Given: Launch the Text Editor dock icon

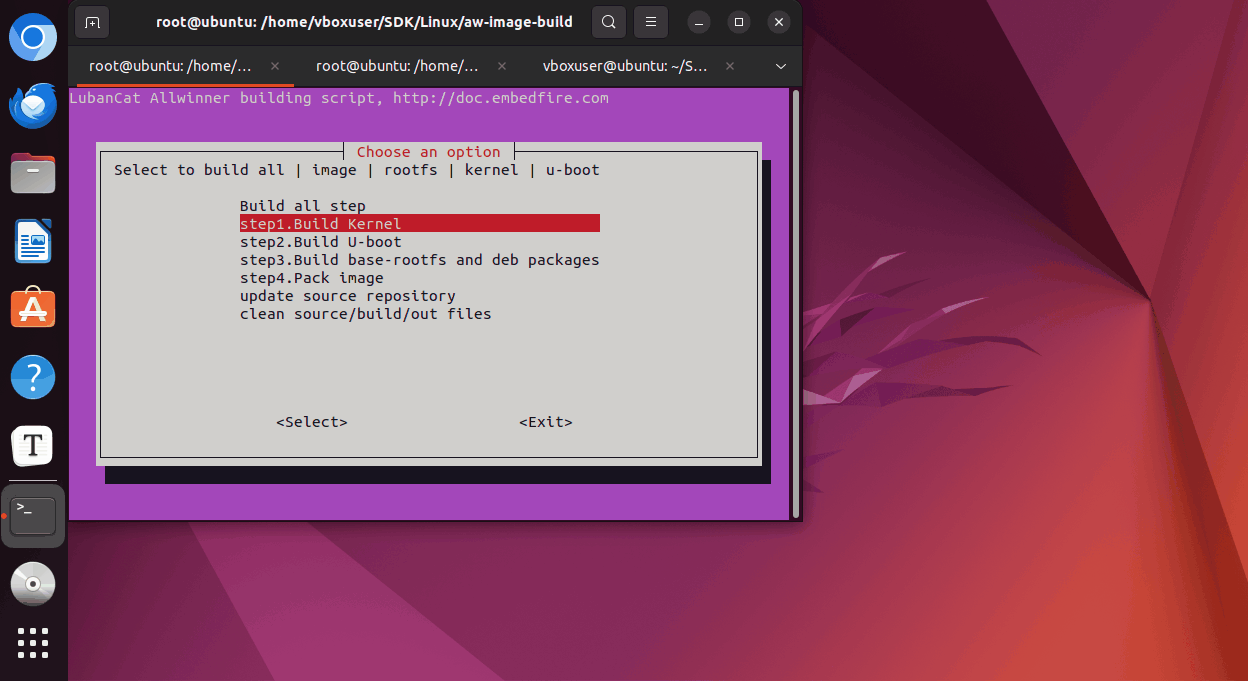Looking at the screenshot, I should 33,445.
